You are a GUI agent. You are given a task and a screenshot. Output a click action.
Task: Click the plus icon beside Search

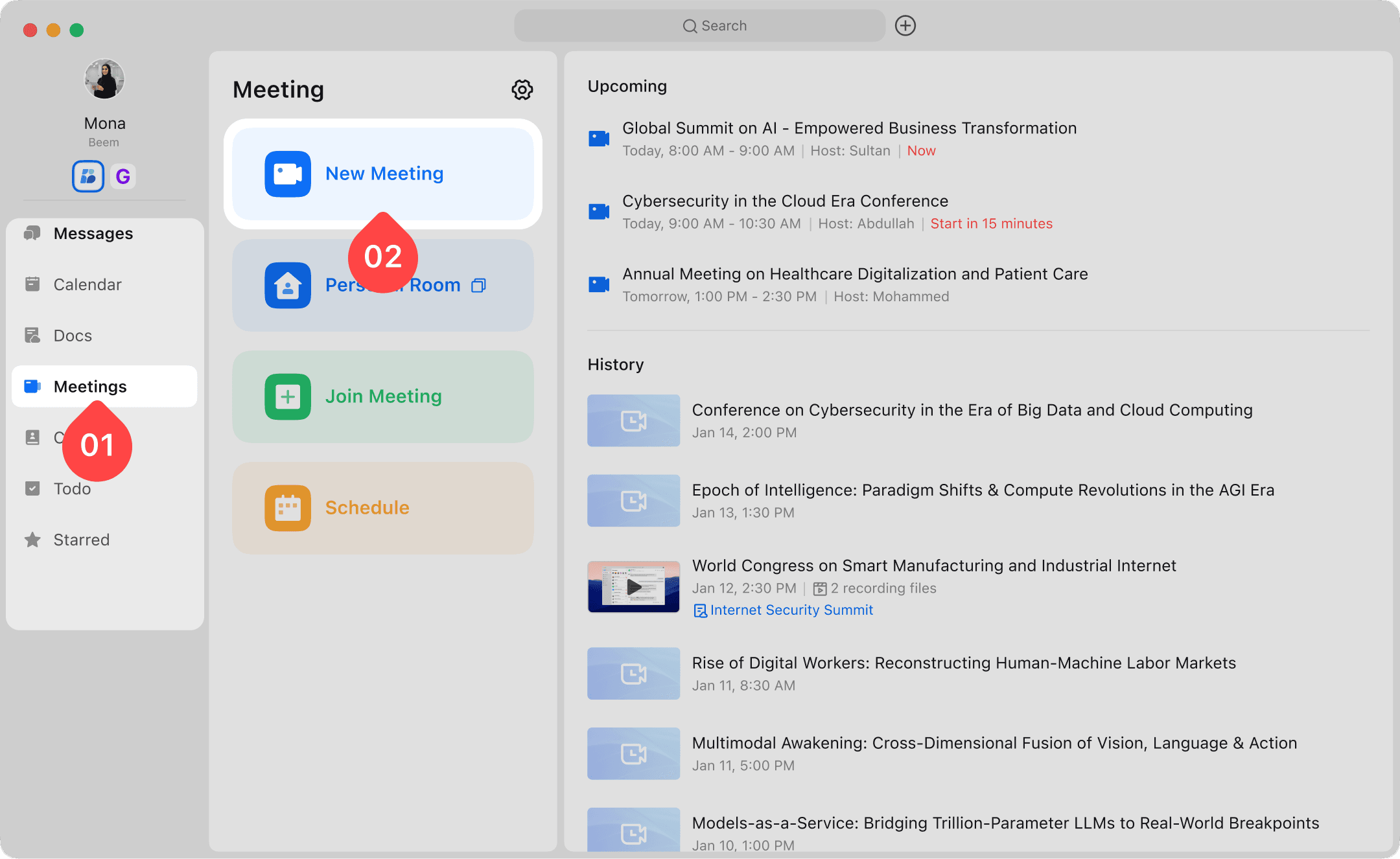click(905, 26)
